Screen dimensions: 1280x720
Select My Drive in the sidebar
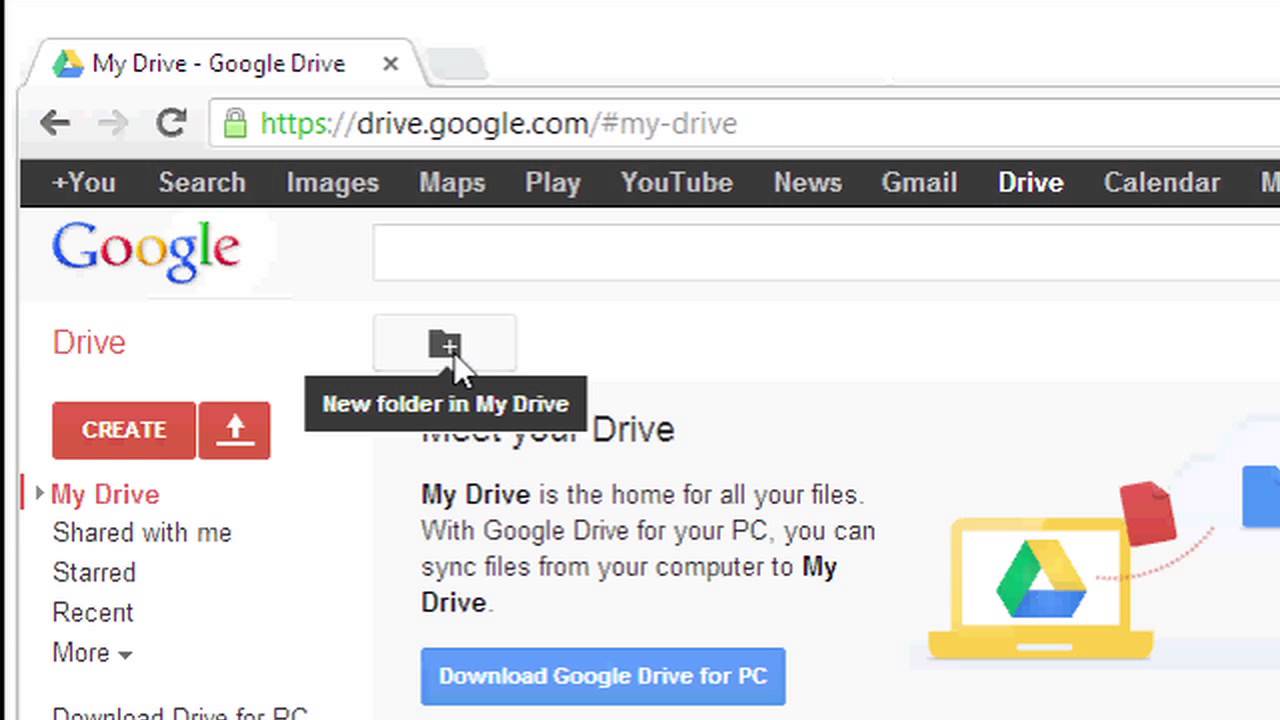pyautogui.click(x=105, y=495)
